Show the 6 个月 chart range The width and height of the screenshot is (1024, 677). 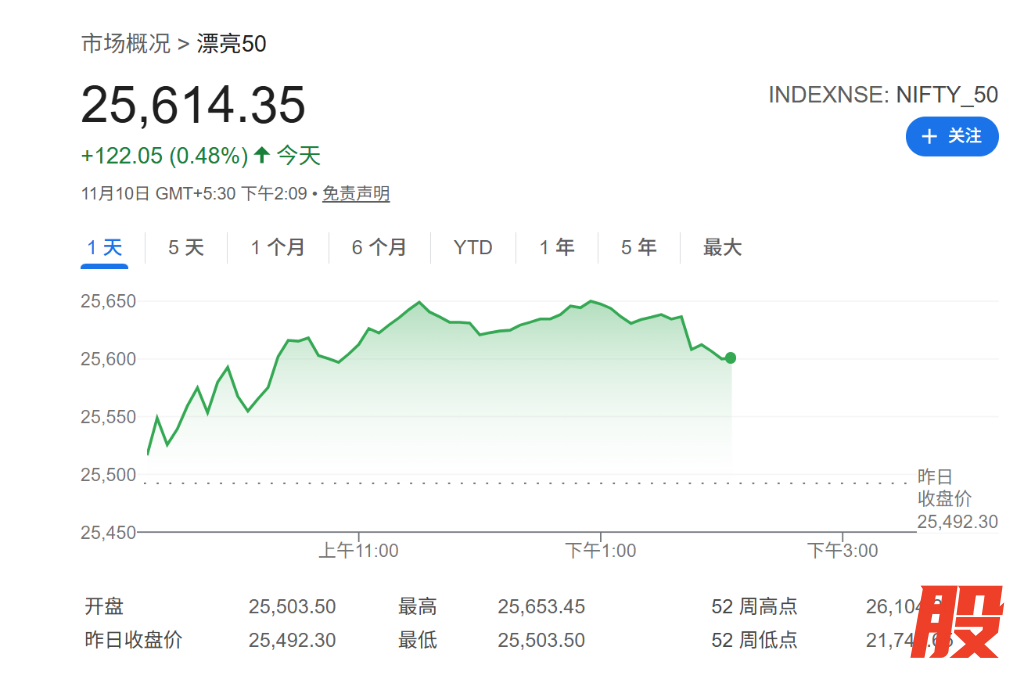coord(379,248)
